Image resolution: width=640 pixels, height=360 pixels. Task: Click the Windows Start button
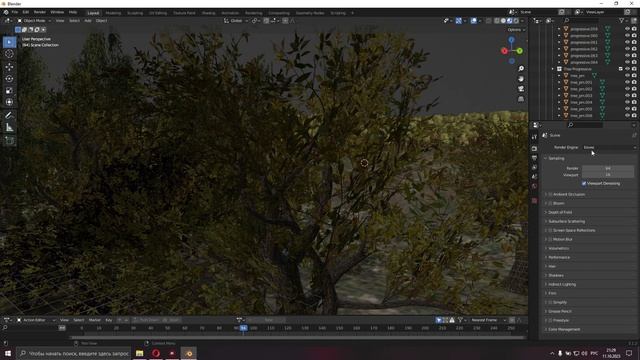tap(8, 353)
